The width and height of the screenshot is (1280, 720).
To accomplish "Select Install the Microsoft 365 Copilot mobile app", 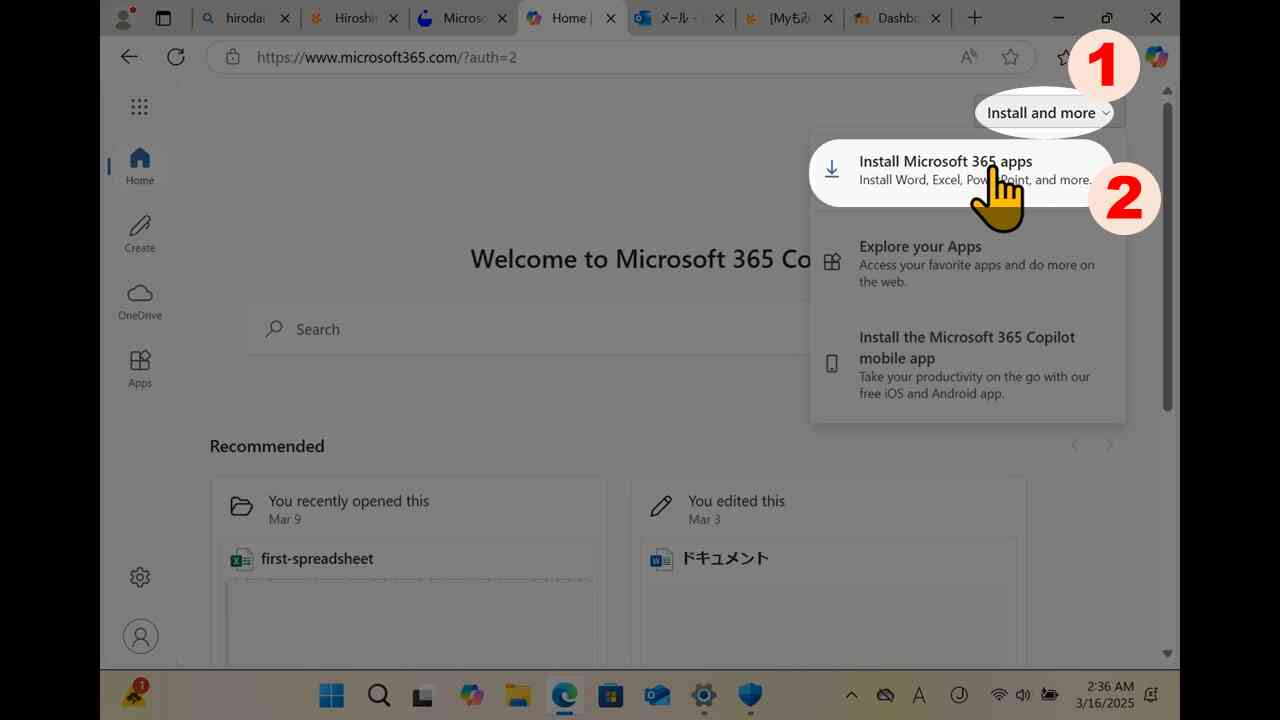I will click(968, 364).
